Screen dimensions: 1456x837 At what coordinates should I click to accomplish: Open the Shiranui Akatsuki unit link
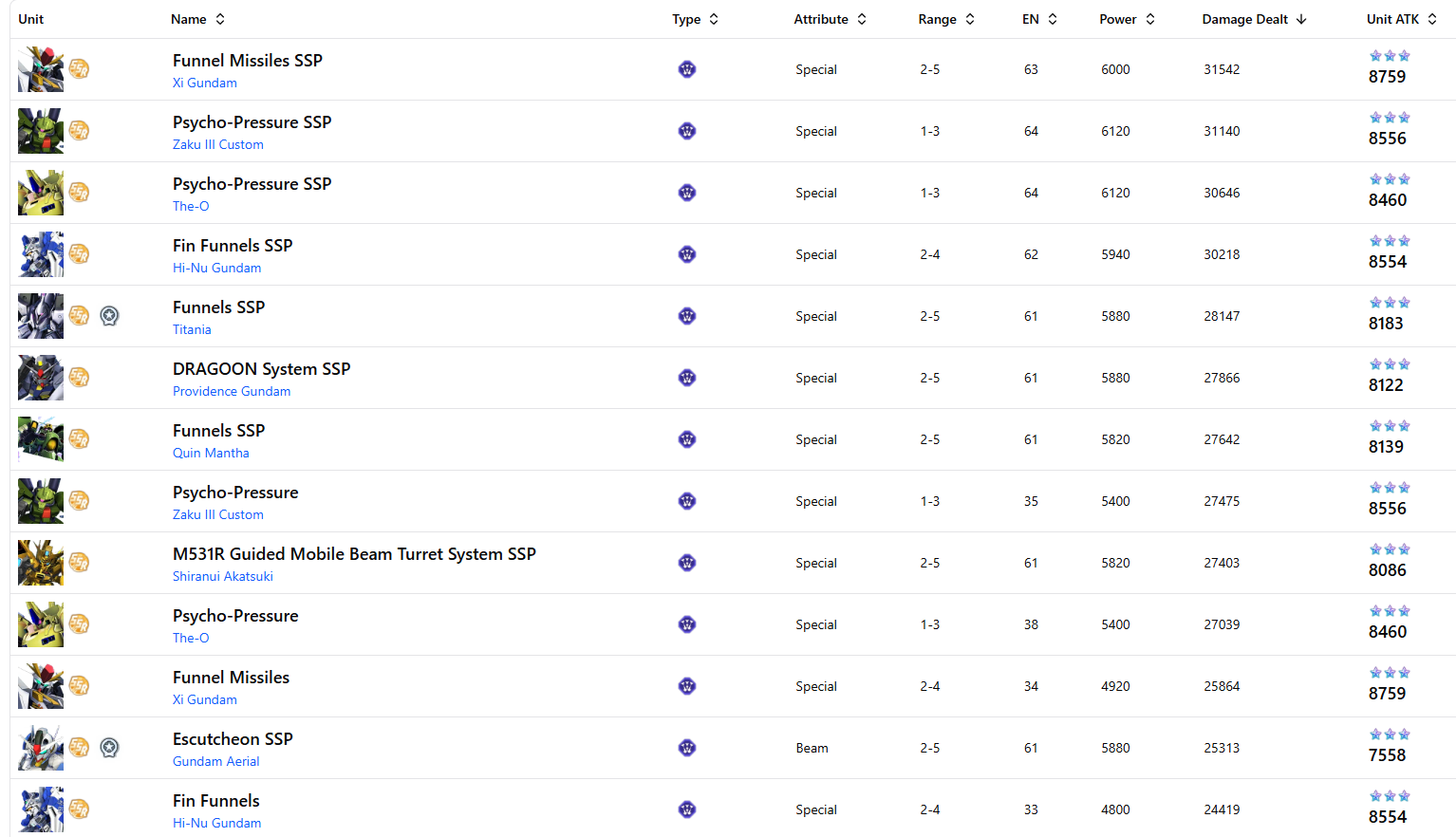[223, 576]
